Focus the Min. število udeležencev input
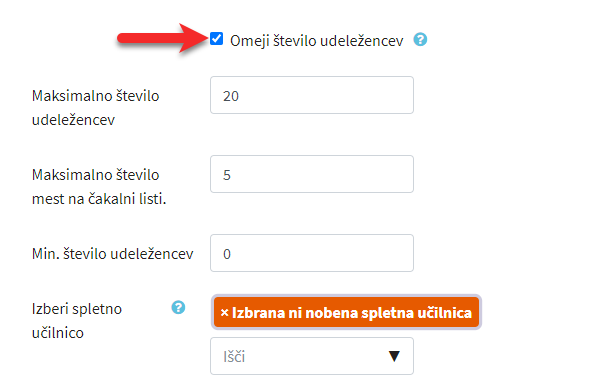 coord(312,253)
